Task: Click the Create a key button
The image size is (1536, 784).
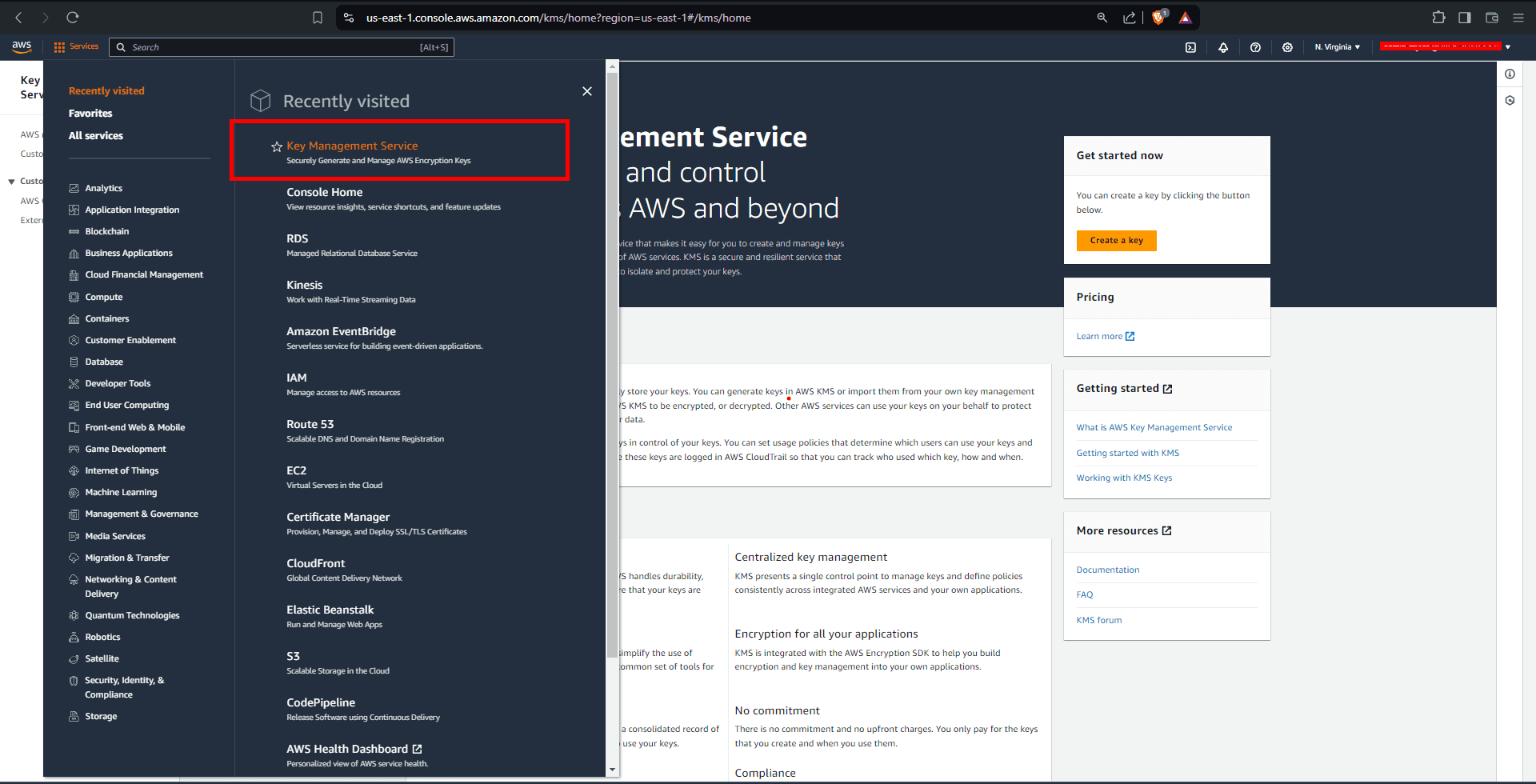Action: coord(1116,241)
